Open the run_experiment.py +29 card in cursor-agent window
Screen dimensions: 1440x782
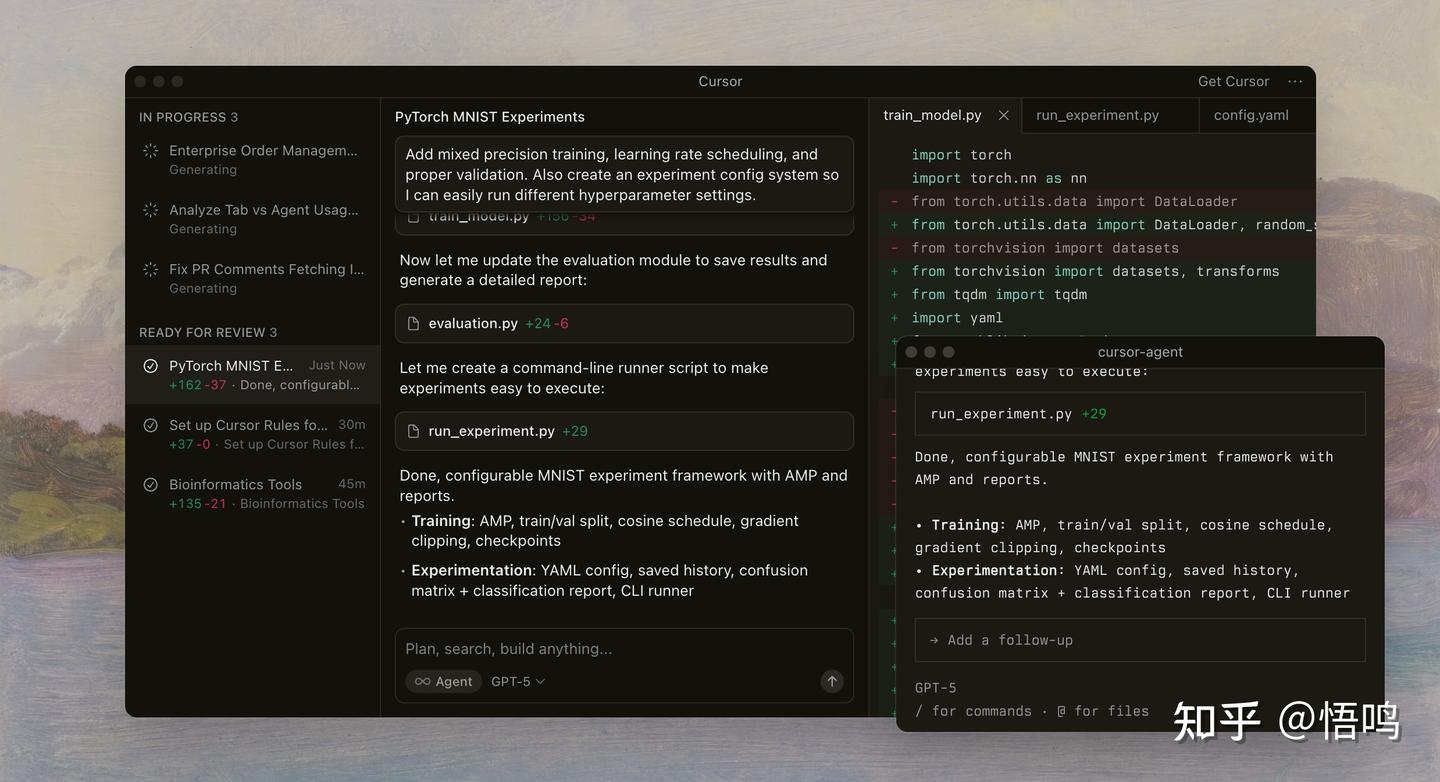[x=1140, y=413]
